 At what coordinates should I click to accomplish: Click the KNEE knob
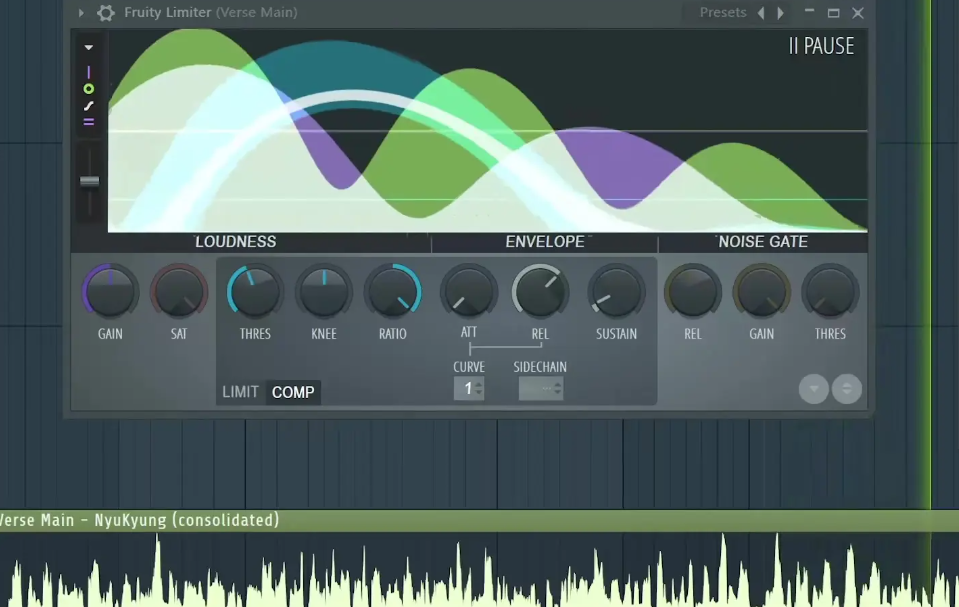click(324, 291)
